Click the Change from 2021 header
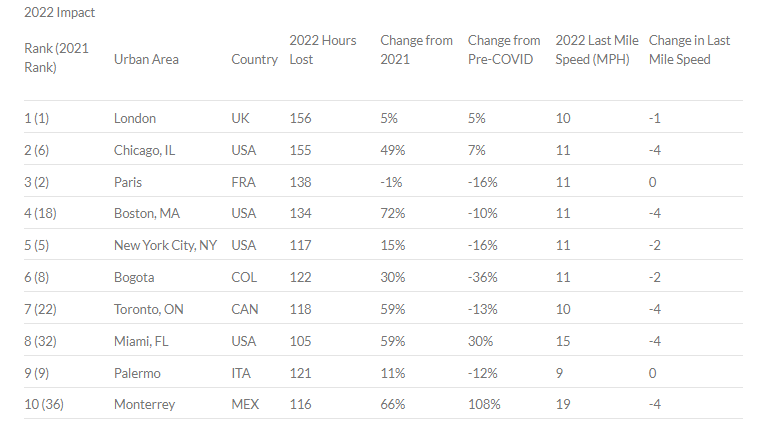Viewport: 758px width, 440px height. (x=416, y=50)
